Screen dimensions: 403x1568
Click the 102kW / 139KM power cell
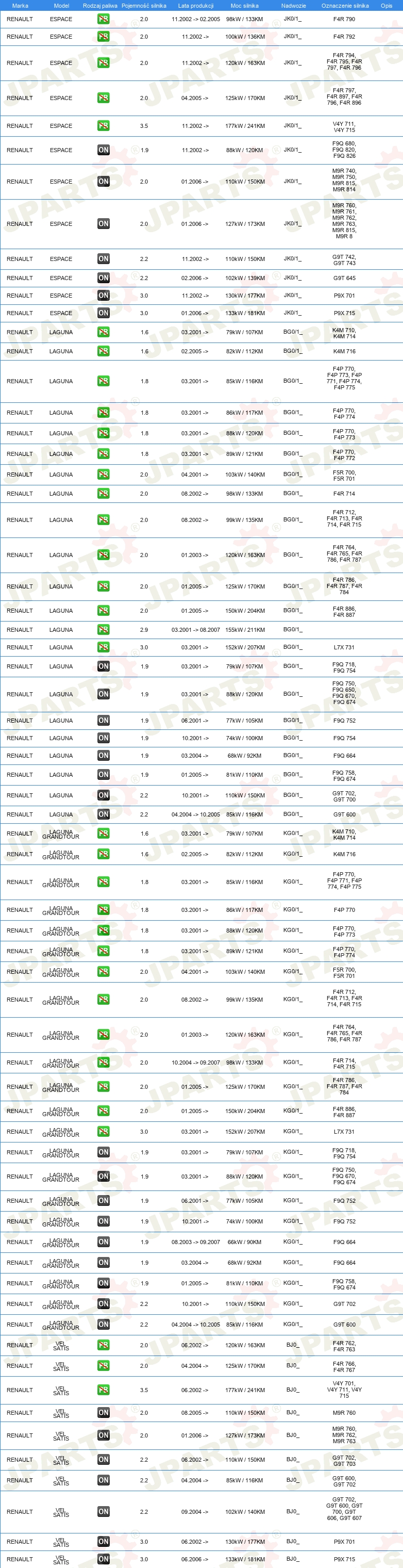coord(245,277)
